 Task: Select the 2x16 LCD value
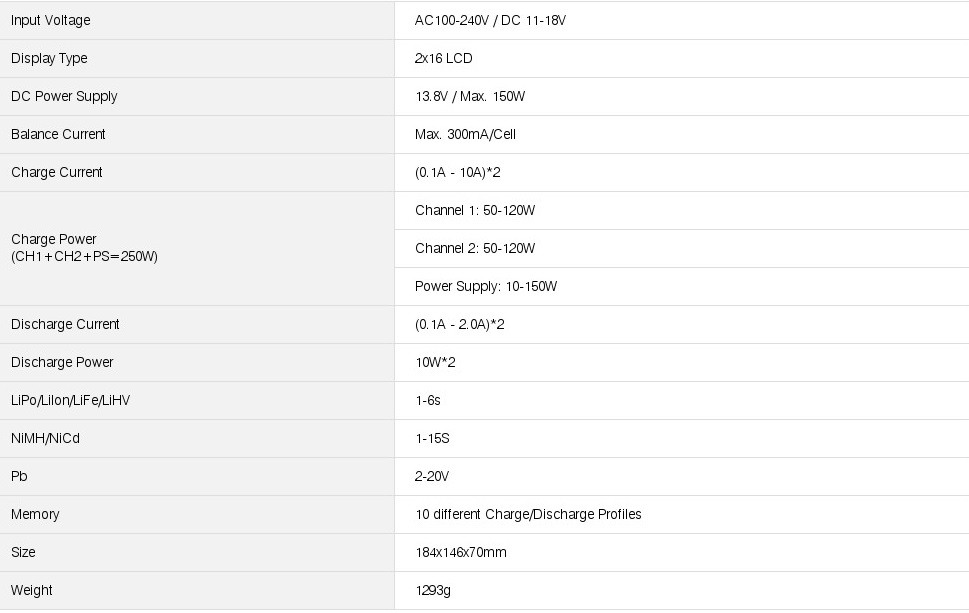(x=443, y=58)
